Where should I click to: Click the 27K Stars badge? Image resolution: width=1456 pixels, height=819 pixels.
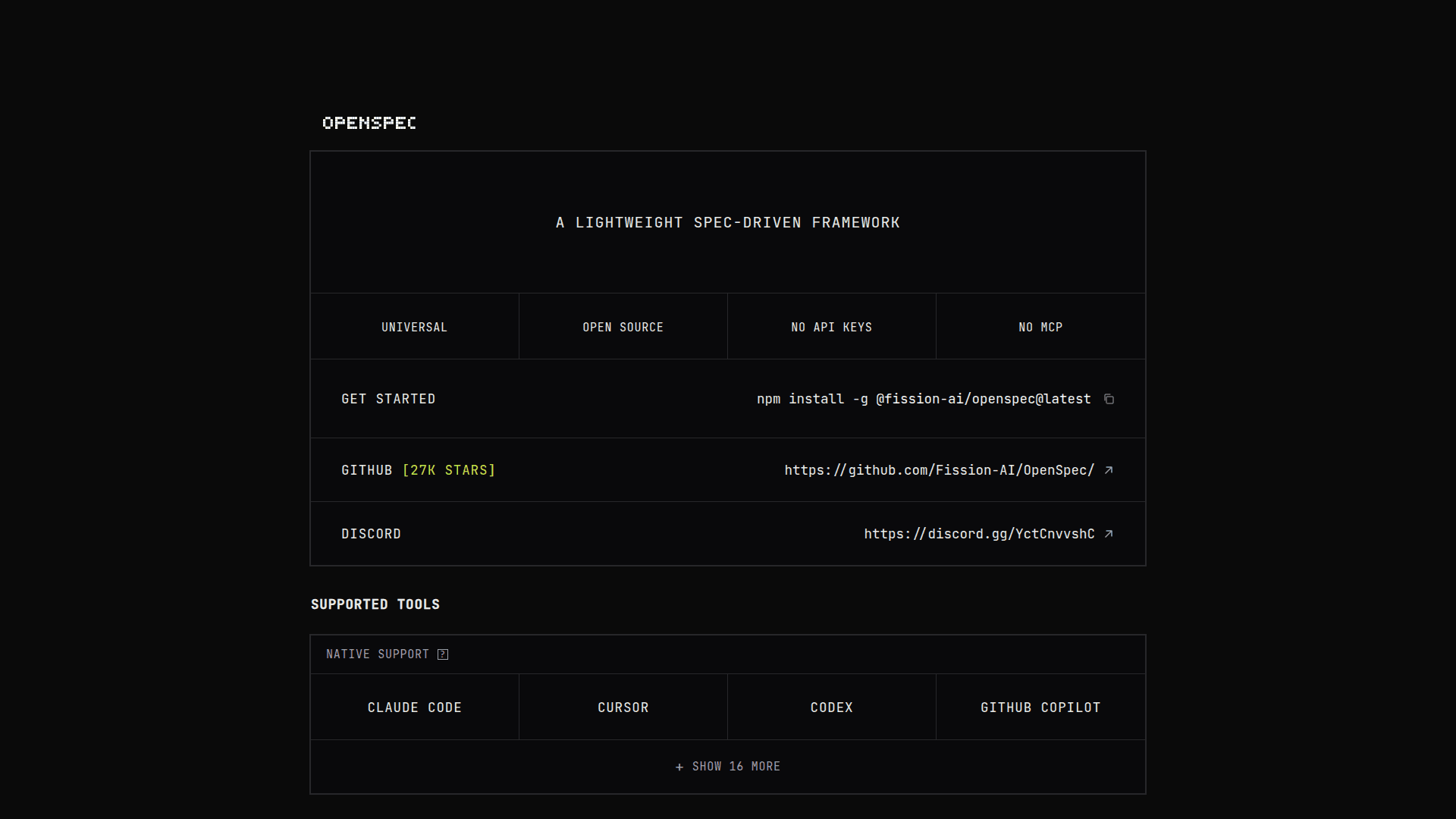[449, 470]
